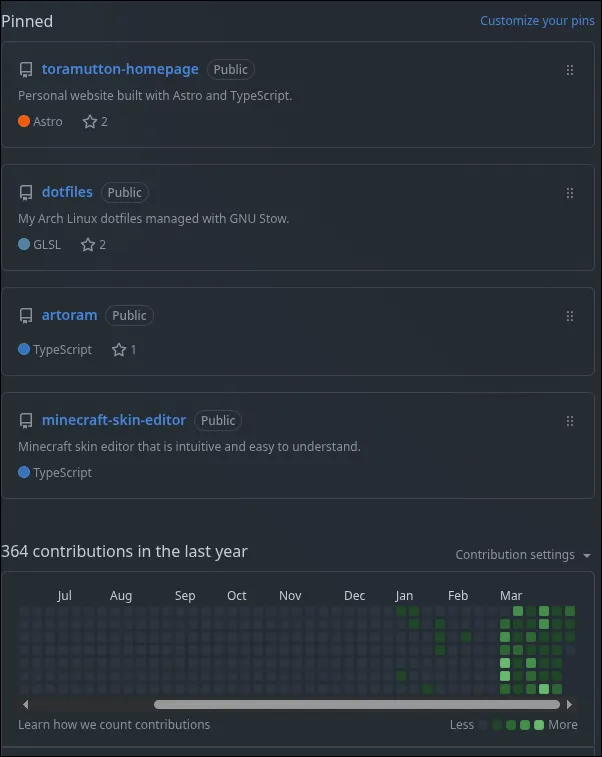This screenshot has height=757, width=602.
Task: Open the minecraft-skin-editor repository
Action: pyautogui.click(x=114, y=420)
